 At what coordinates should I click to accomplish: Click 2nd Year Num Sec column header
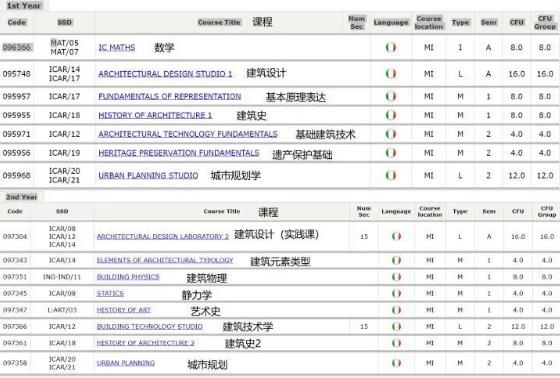coord(364,212)
